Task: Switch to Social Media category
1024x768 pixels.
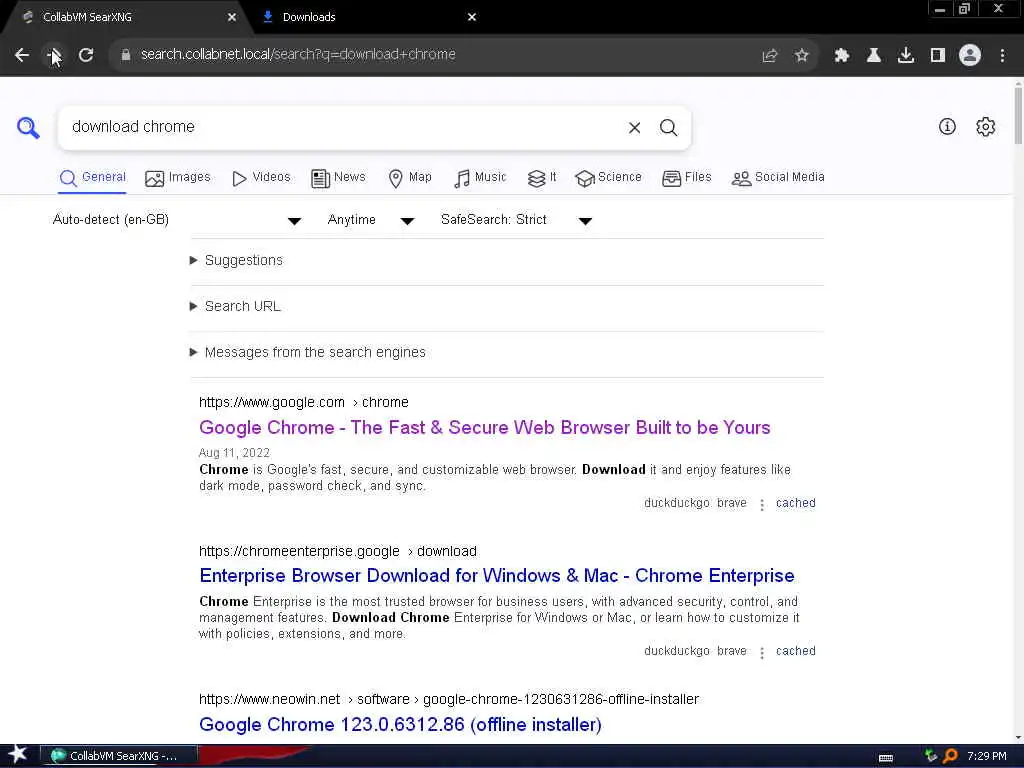Action: click(778, 178)
